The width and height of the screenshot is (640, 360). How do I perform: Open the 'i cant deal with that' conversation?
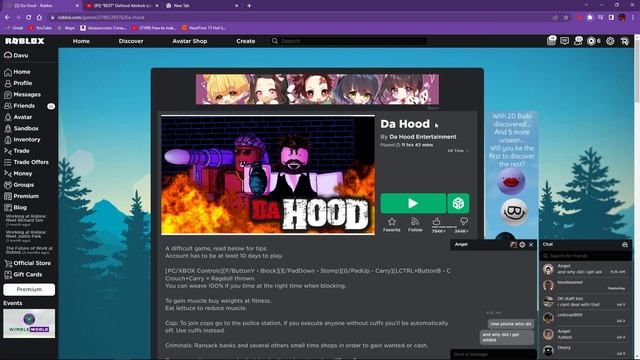[x=585, y=302]
